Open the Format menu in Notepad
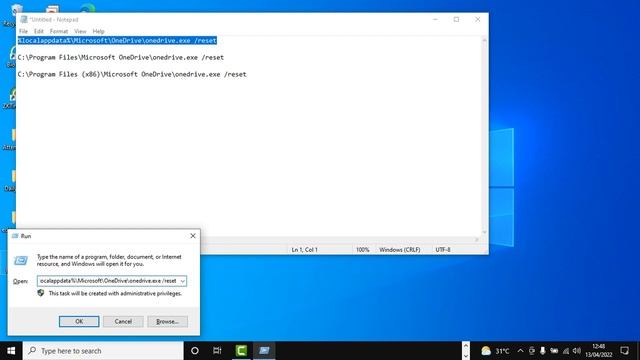Viewport: 640px width, 360px height. point(59,31)
